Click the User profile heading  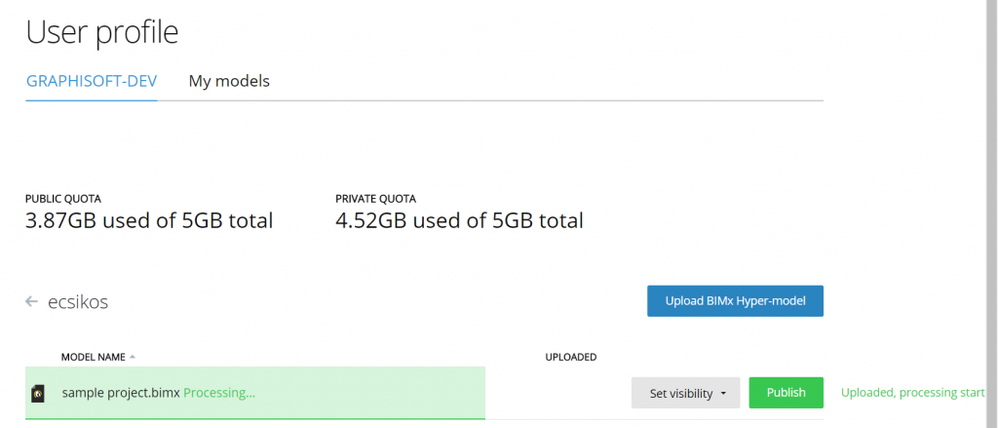coord(102,32)
